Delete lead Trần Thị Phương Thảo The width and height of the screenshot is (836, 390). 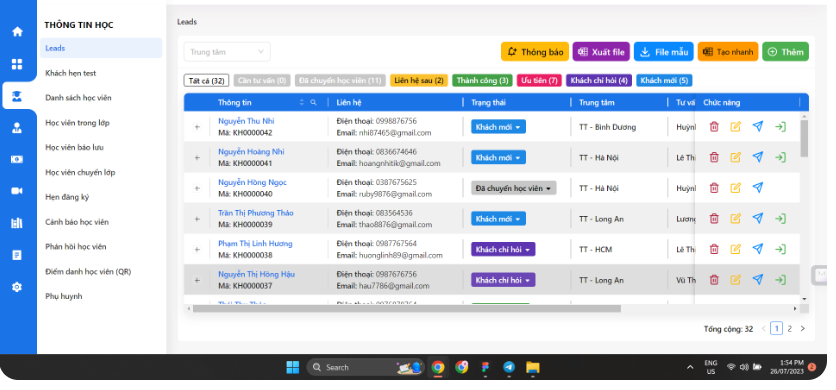(714, 219)
